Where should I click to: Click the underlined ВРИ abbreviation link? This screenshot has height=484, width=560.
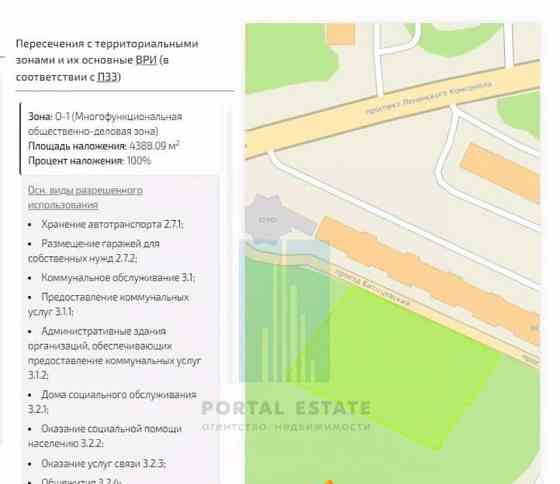tap(146, 60)
